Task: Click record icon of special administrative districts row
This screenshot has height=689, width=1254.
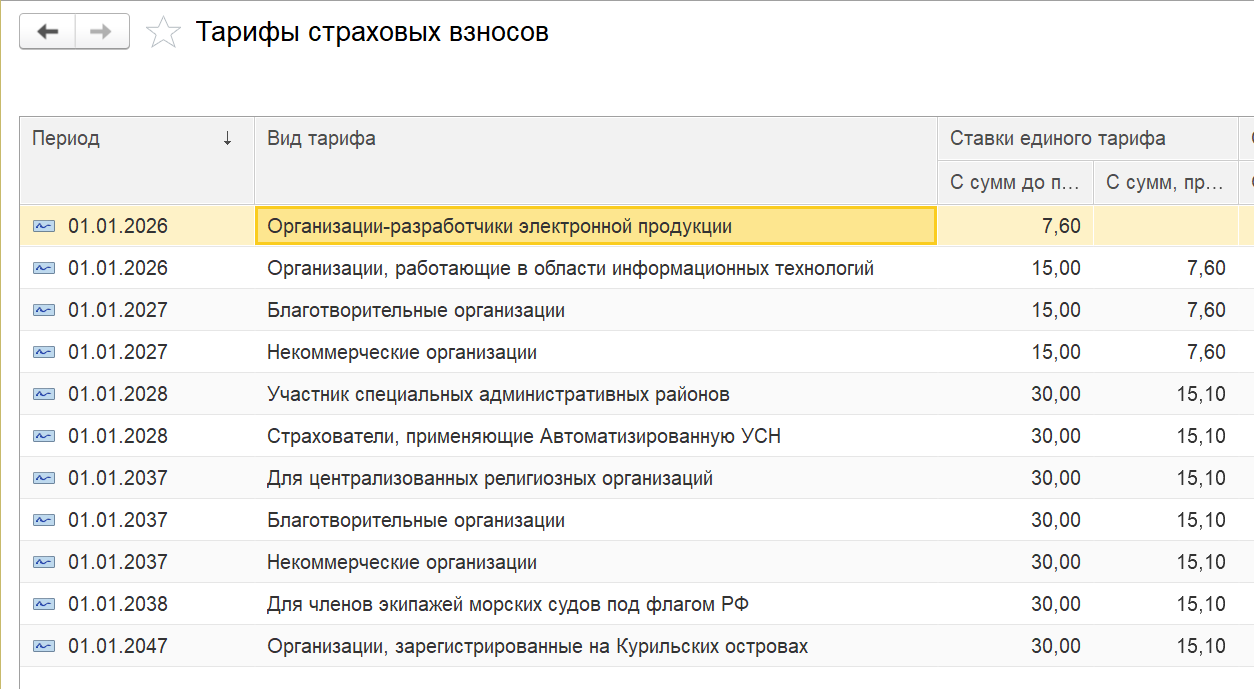Action: click(44, 395)
